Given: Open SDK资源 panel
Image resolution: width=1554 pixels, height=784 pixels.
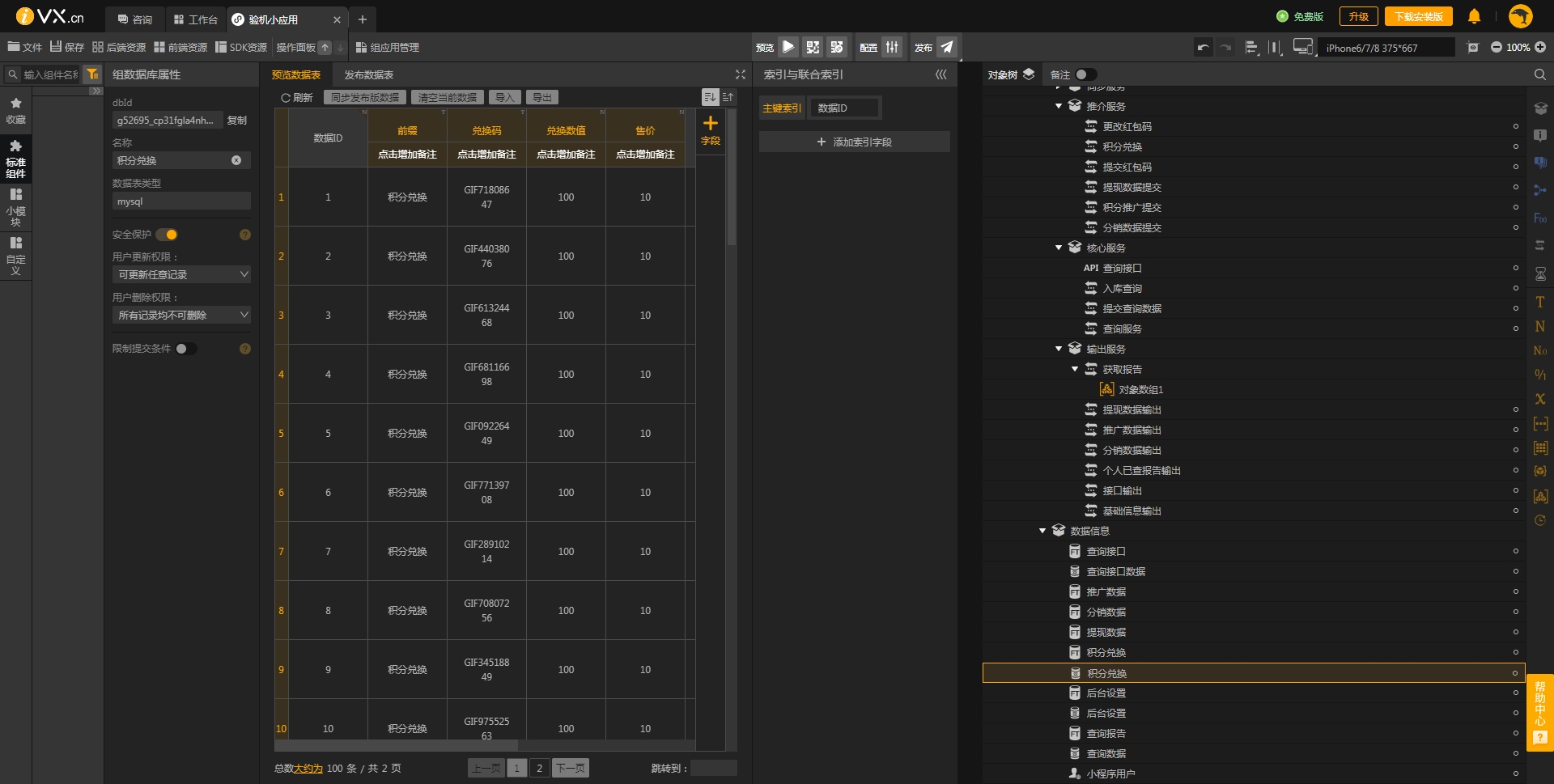Looking at the screenshot, I should click(x=241, y=48).
